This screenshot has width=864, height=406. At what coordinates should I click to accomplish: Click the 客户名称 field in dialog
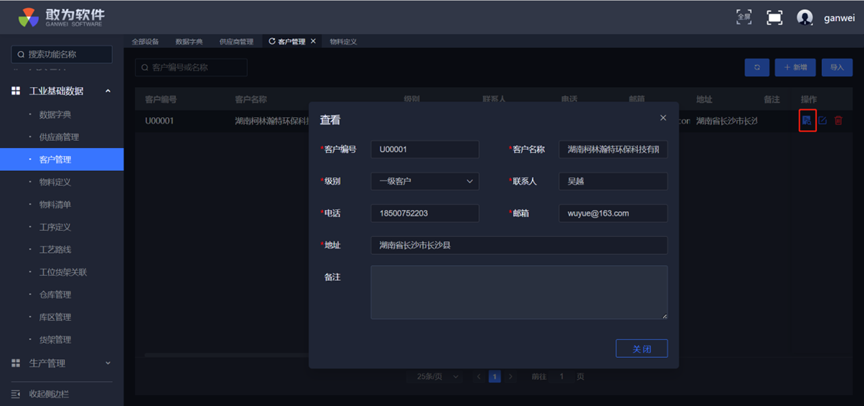click(613, 149)
